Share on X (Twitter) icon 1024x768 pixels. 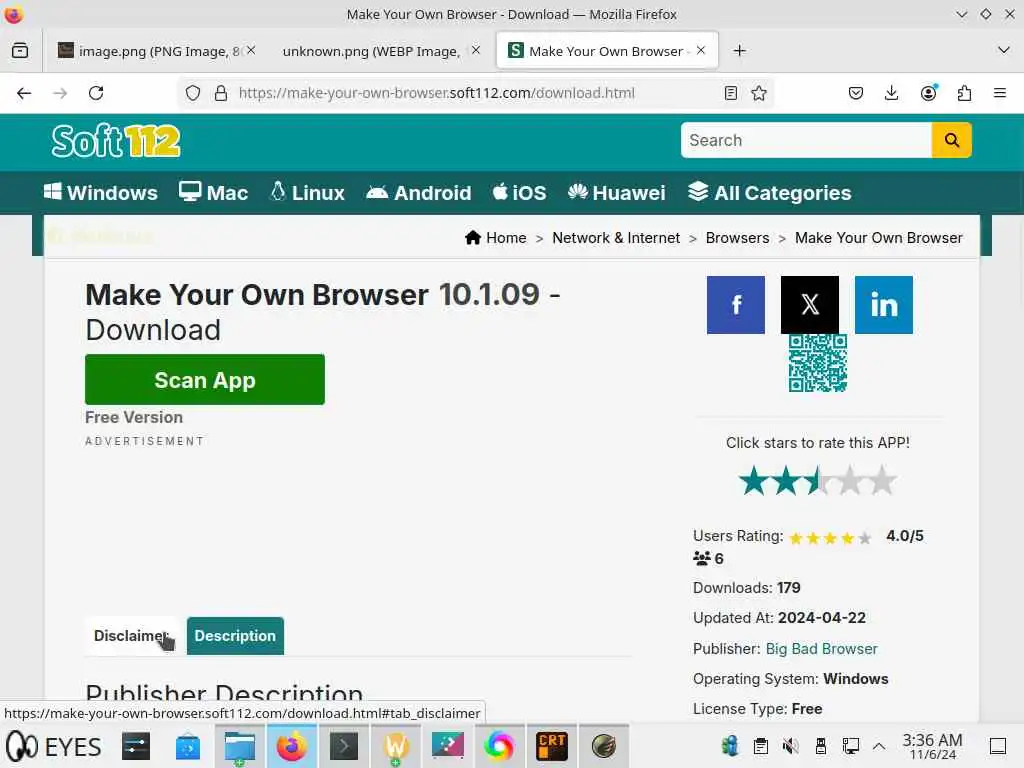810,304
